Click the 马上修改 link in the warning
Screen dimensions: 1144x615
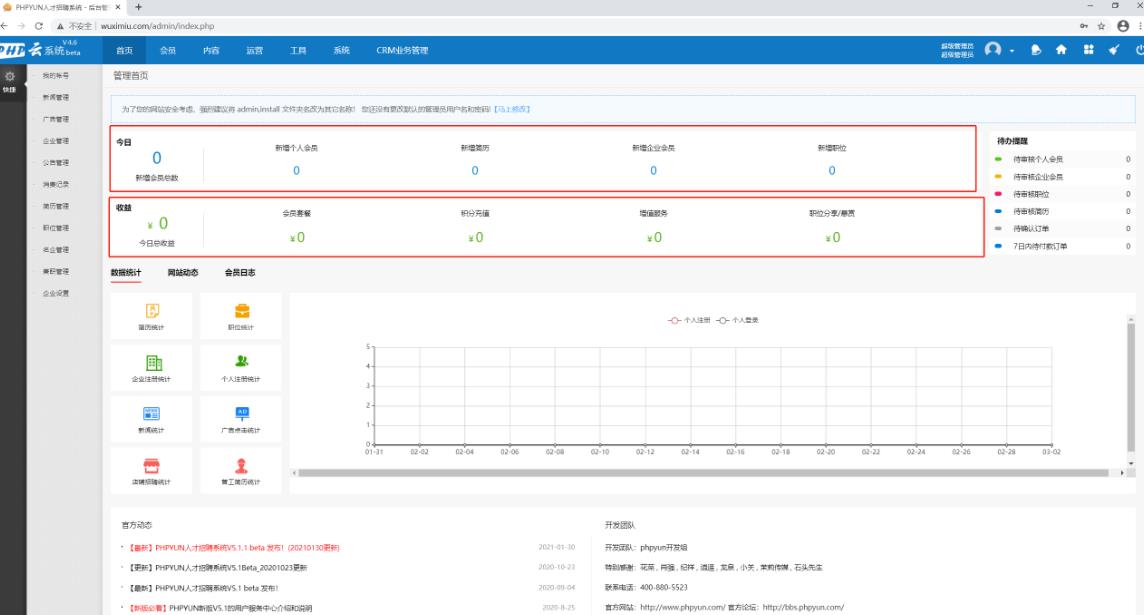click(x=512, y=108)
